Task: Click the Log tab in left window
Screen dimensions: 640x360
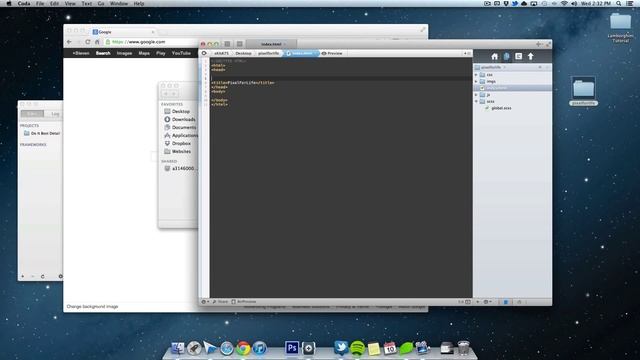Action: click(x=55, y=114)
